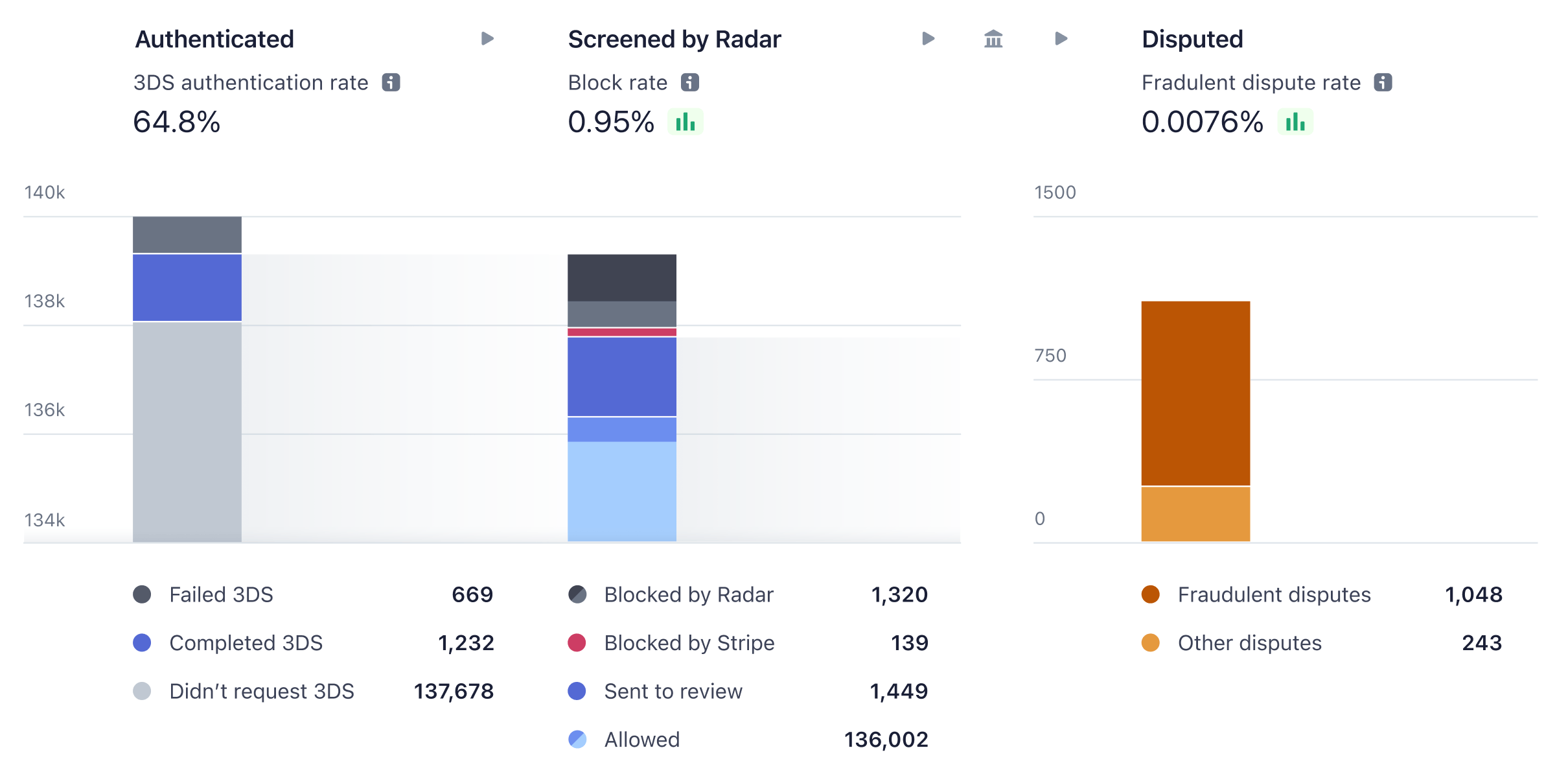Viewport: 1568px width, 761px height.
Task: Click the Other disputes label
Action: click(x=1250, y=643)
